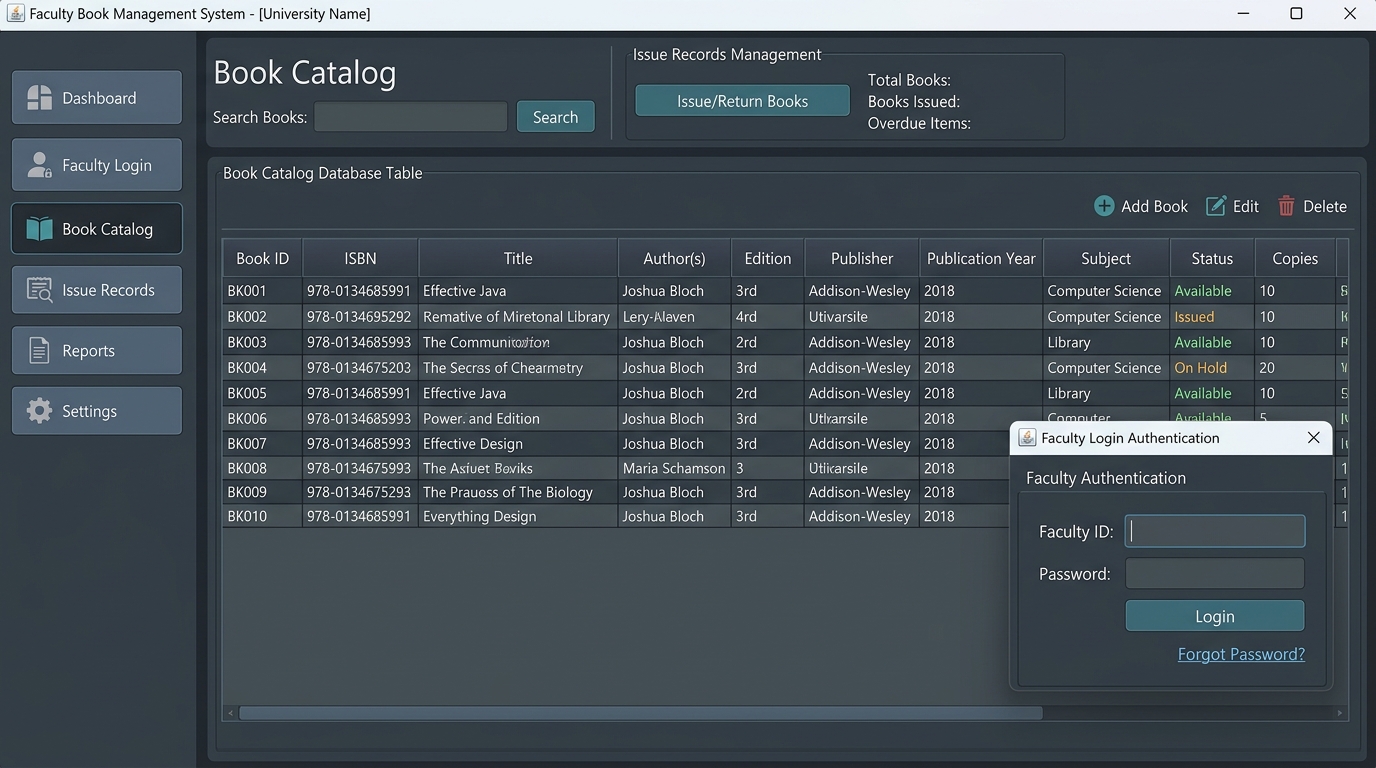This screenshot has height=768, width=1376.
Task: Sort by the Publication Year column header
Action: coord(981,258)
